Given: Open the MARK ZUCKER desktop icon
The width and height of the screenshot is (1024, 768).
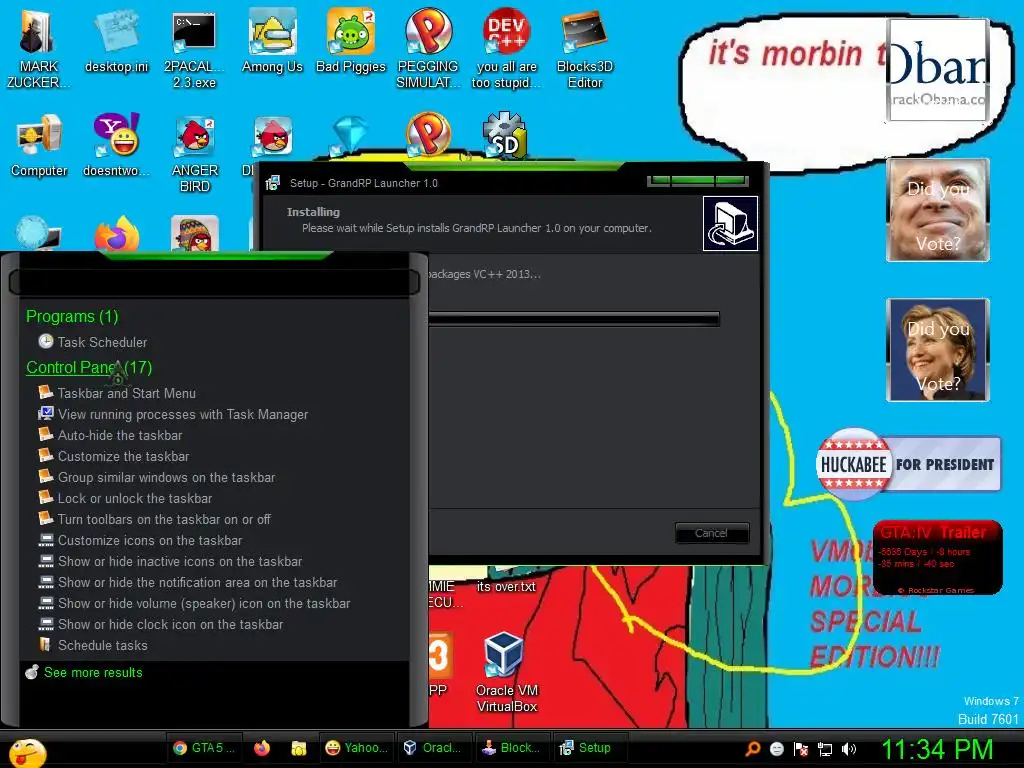Looking at the screenshot, I should [38, 49].
